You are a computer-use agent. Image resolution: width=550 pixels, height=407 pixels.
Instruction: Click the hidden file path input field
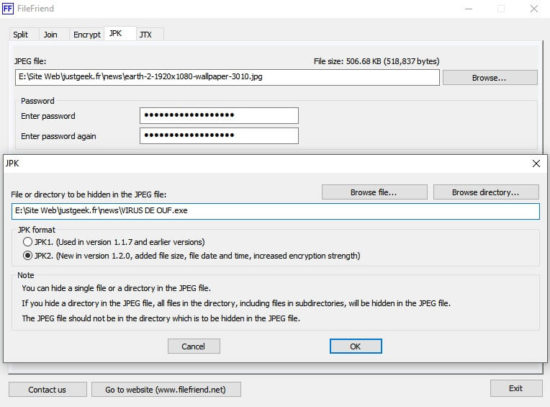coord(275,211)
